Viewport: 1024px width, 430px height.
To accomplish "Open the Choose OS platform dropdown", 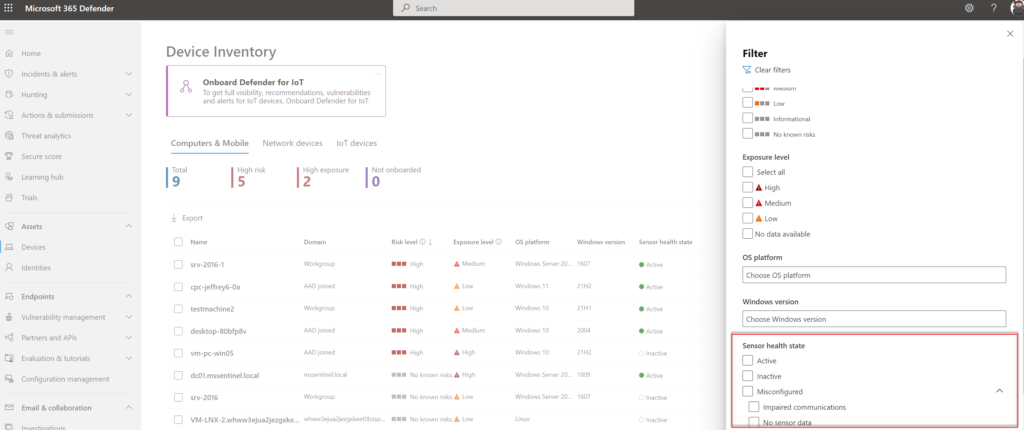I will pyautogui.click(x=874, y=275).
